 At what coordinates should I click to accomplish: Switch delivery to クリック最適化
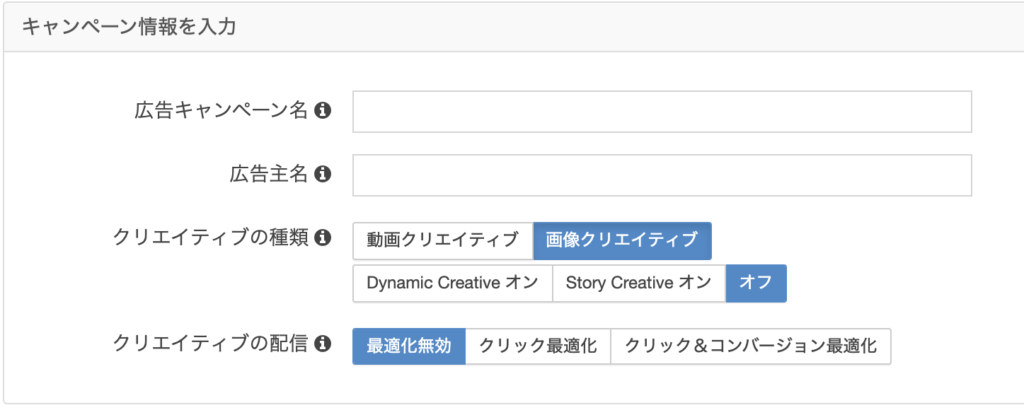(538, 346)
